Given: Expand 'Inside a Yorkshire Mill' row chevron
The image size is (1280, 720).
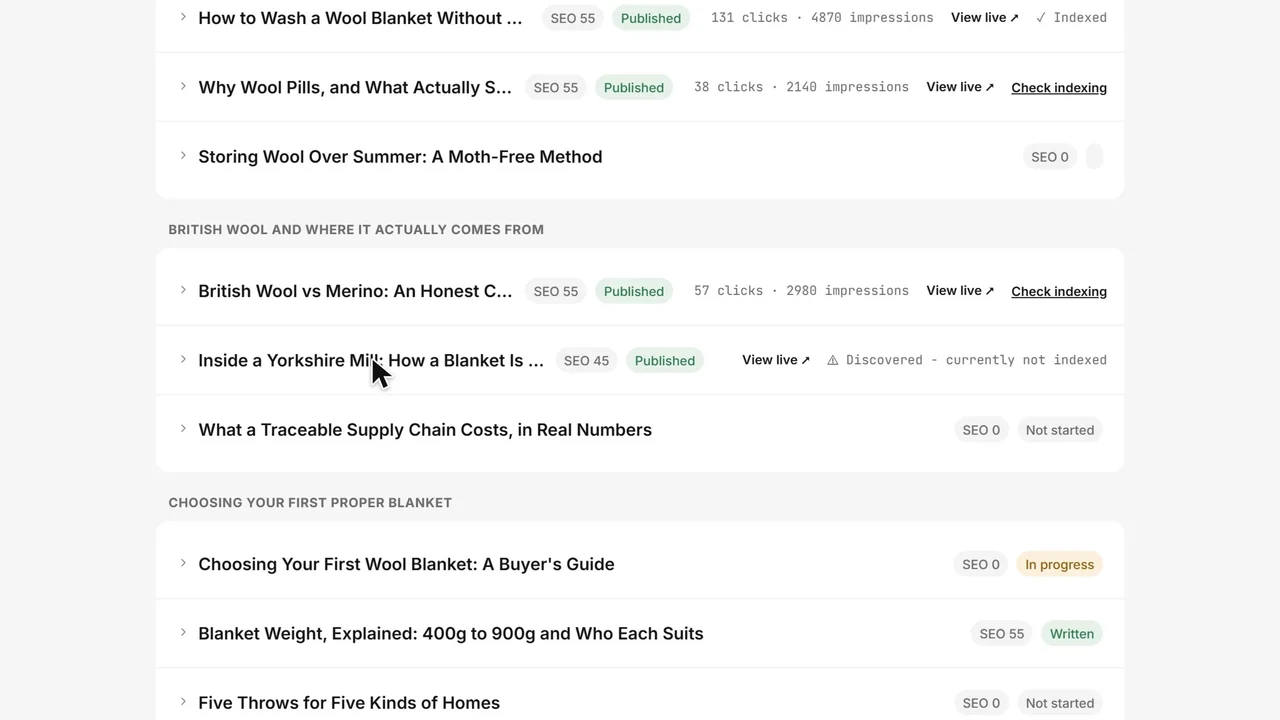Looking at the screenshot, I should tap(183, 360).
